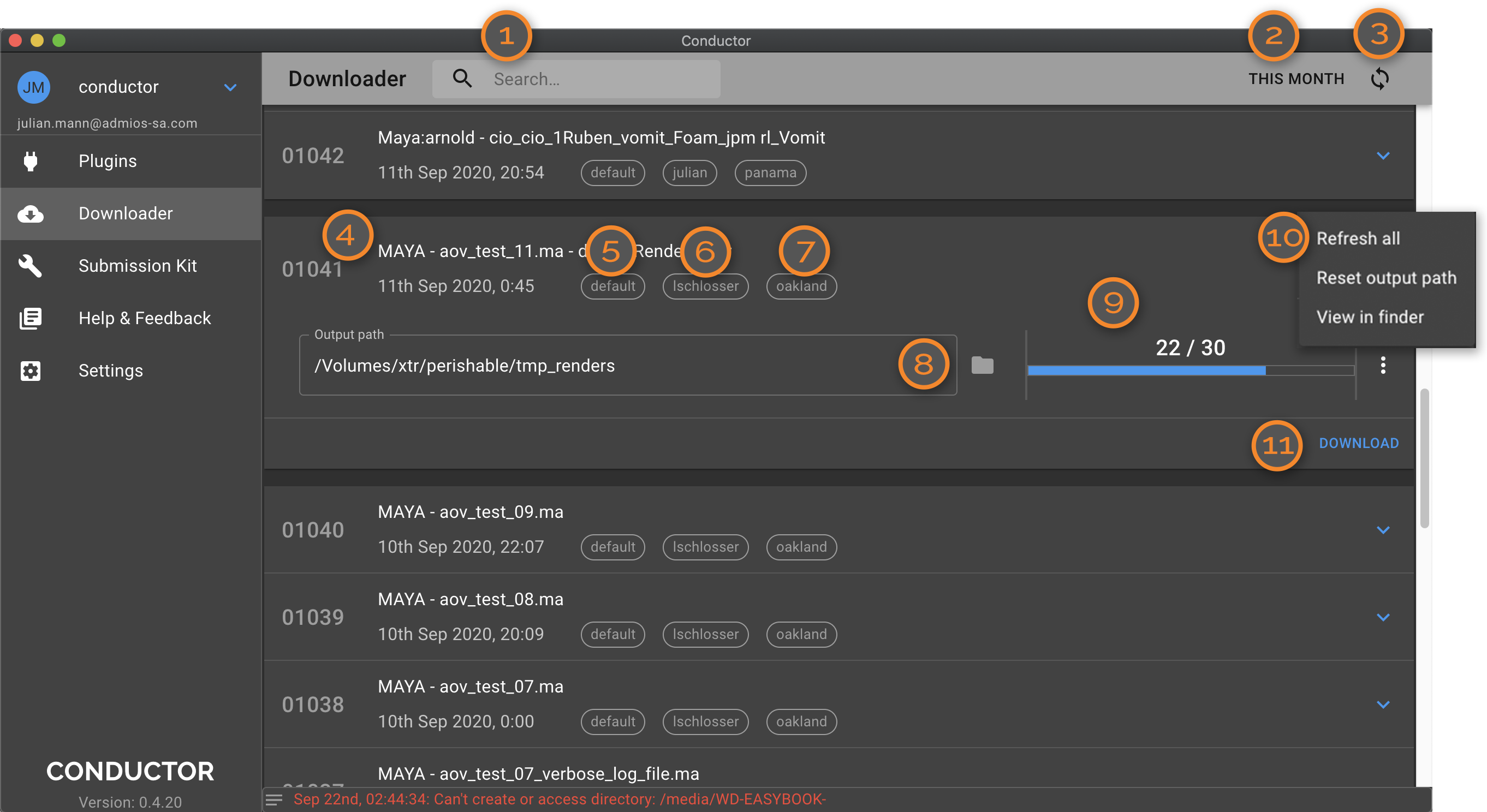Choose Reset output path from the menu
The width and height of the screenshot is (1487, 812).
coord(1386,278)
